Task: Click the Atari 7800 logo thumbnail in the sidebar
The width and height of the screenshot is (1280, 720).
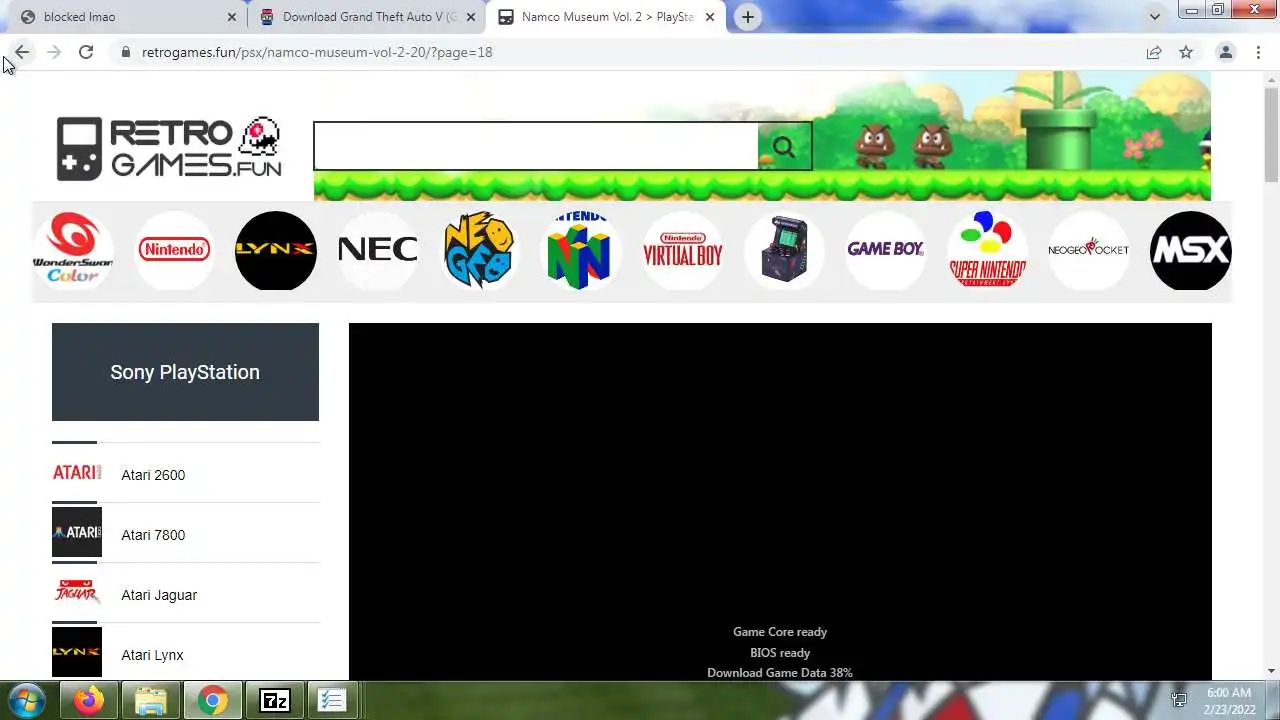Action: click(x=77, y=532)
